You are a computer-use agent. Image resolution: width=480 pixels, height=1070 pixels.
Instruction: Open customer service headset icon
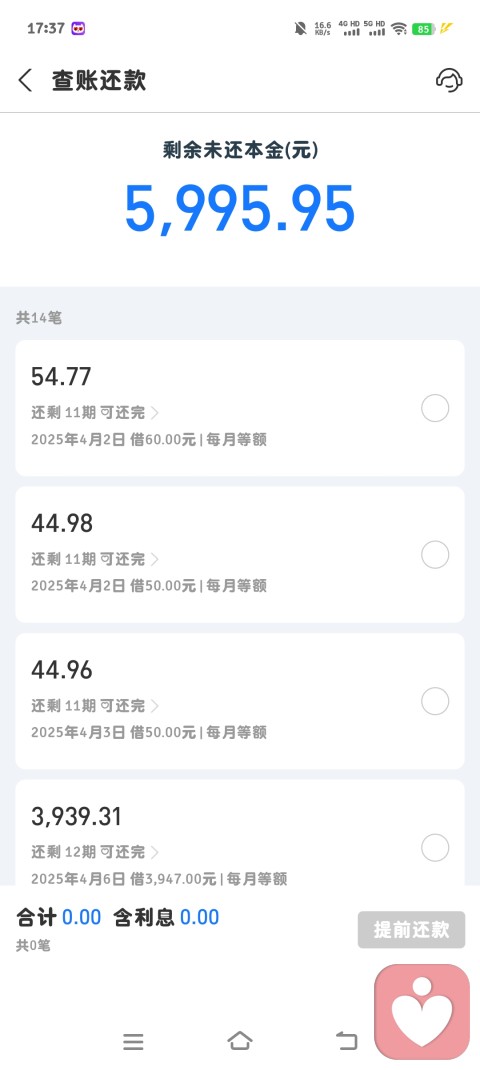449,80
